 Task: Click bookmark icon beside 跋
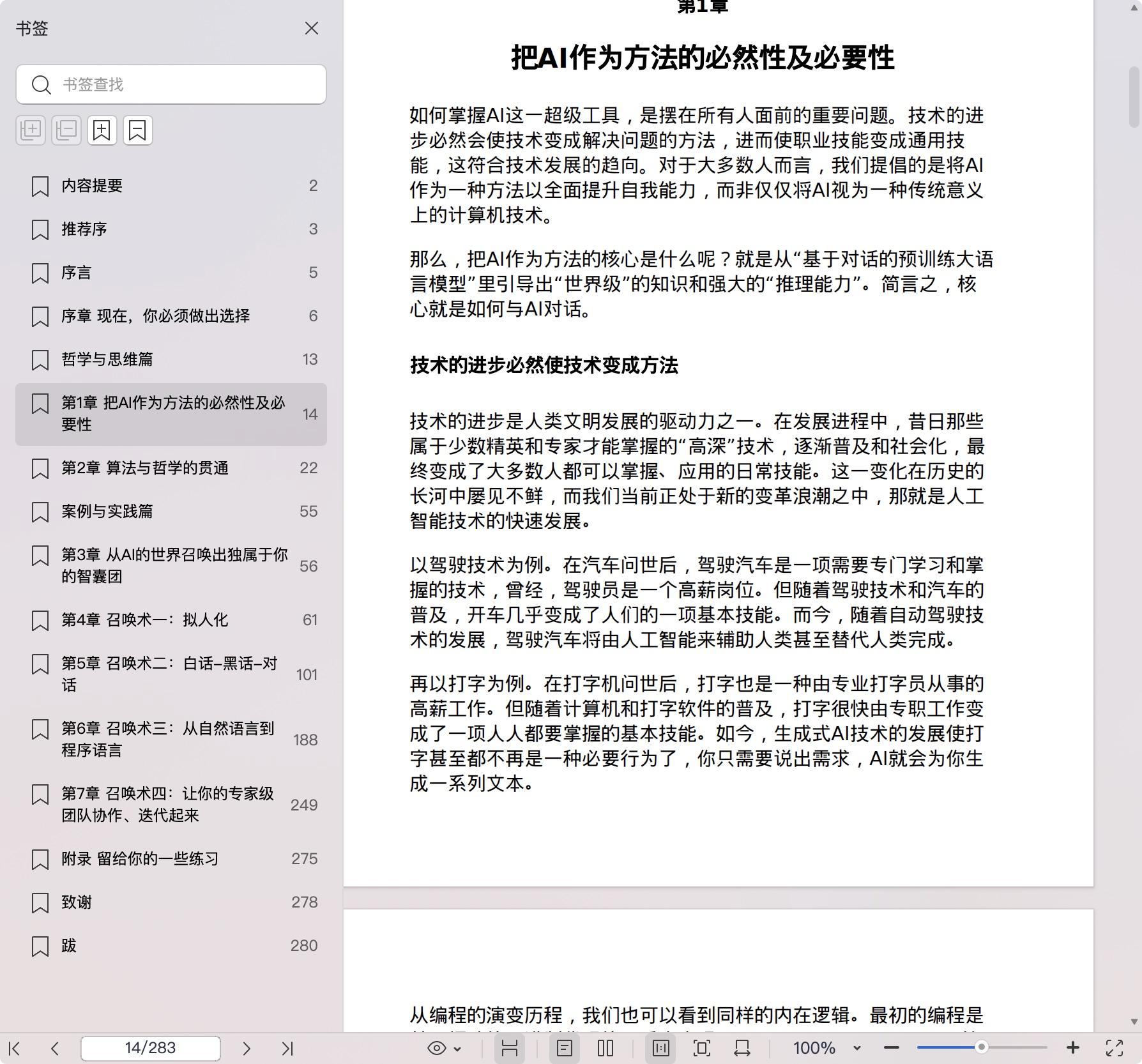[x=40, y=946]
